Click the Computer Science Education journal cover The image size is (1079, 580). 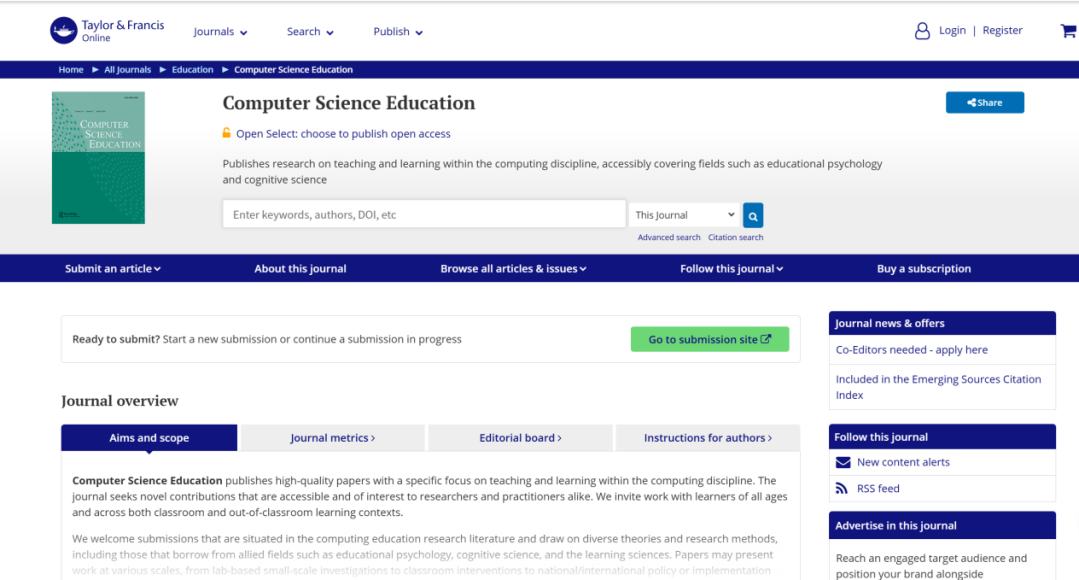click(98, 158)
